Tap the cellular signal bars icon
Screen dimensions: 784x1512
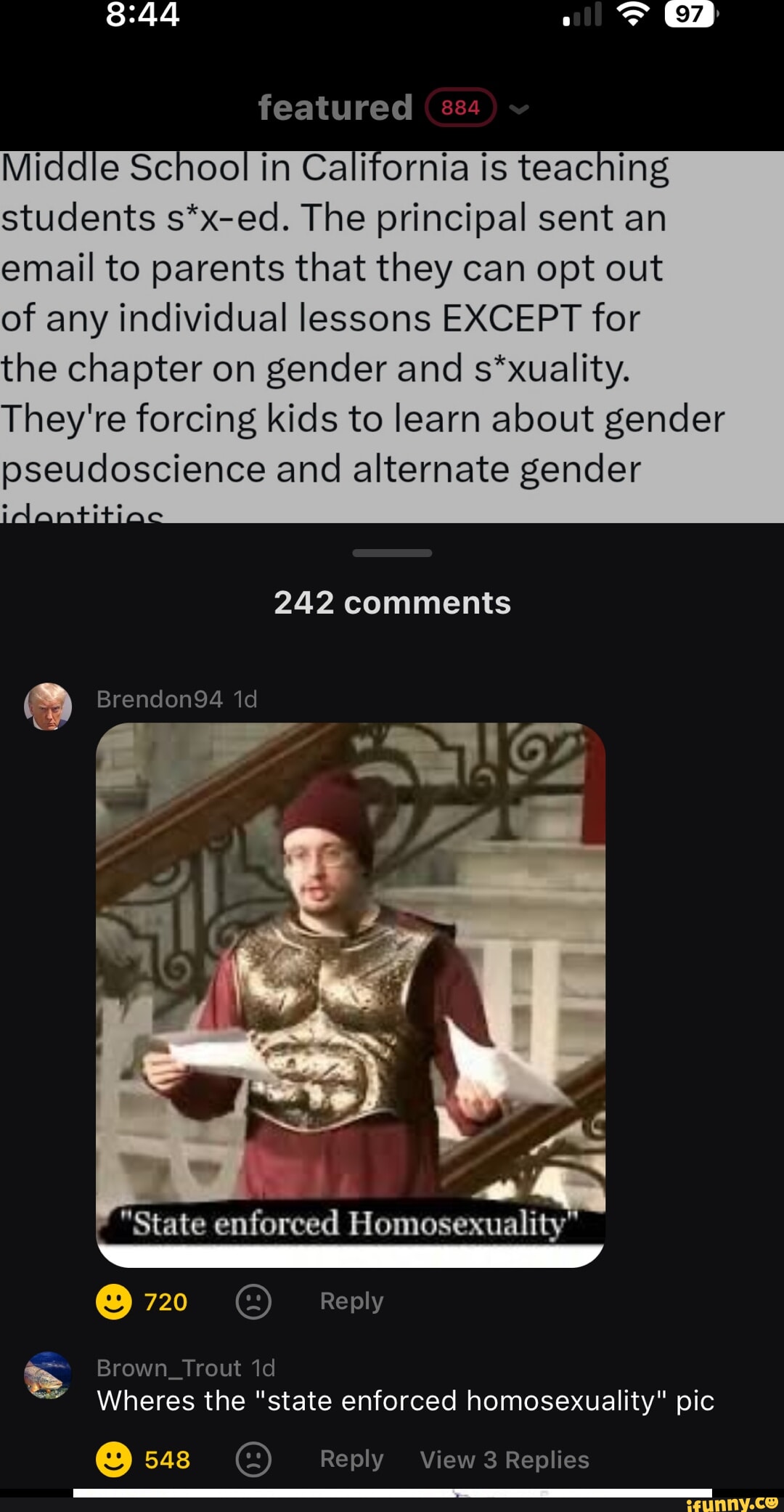pyautogui.click(x=582, y=14)
